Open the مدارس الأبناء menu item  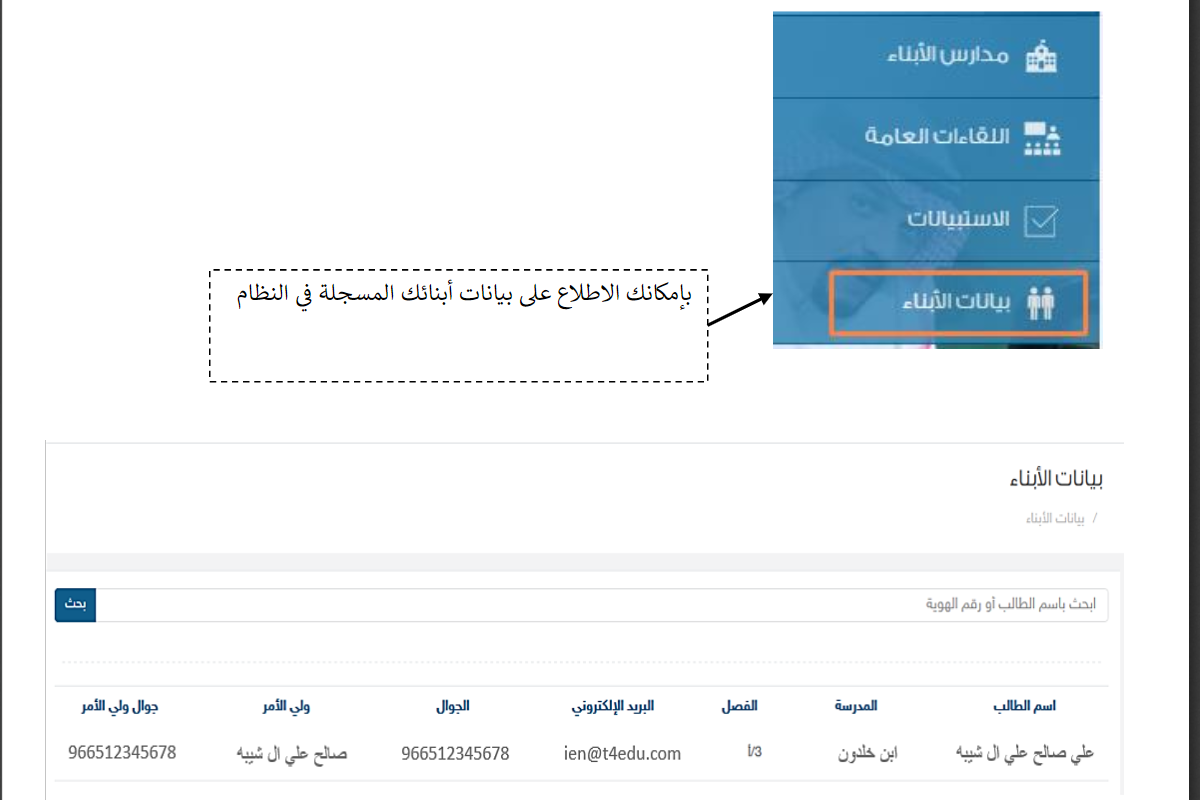tap(937, 55)
